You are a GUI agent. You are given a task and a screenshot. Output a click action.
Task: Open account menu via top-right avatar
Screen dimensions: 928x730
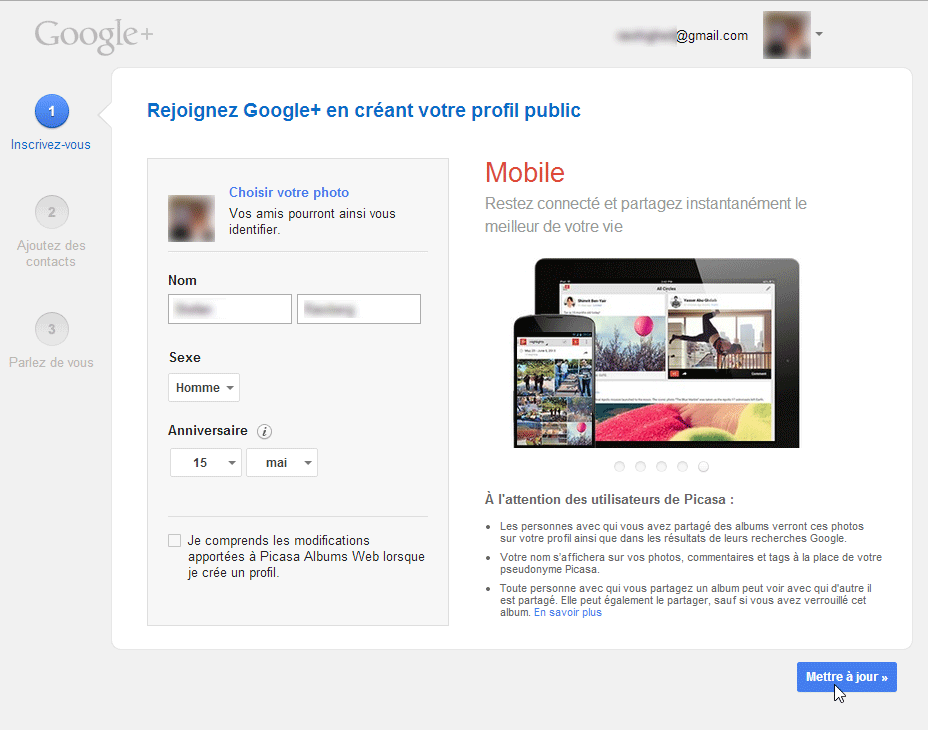point(786,35)
